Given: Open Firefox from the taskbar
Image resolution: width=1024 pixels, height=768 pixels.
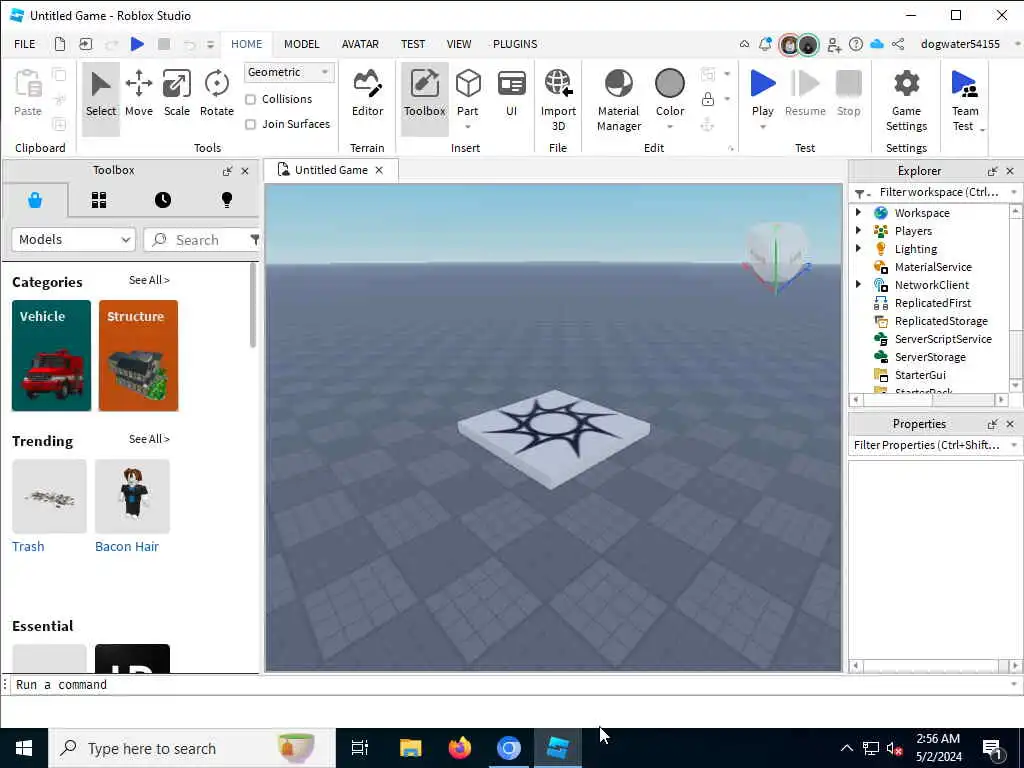Looking at the screenshot, I should click(x=460, y=748).
